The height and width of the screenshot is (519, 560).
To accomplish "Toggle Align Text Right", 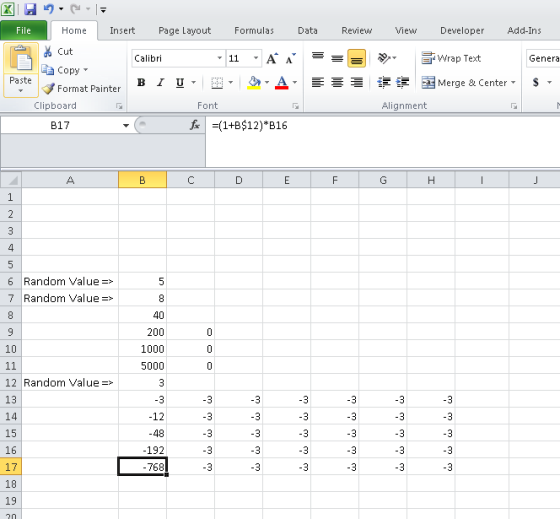I will 356,83.
